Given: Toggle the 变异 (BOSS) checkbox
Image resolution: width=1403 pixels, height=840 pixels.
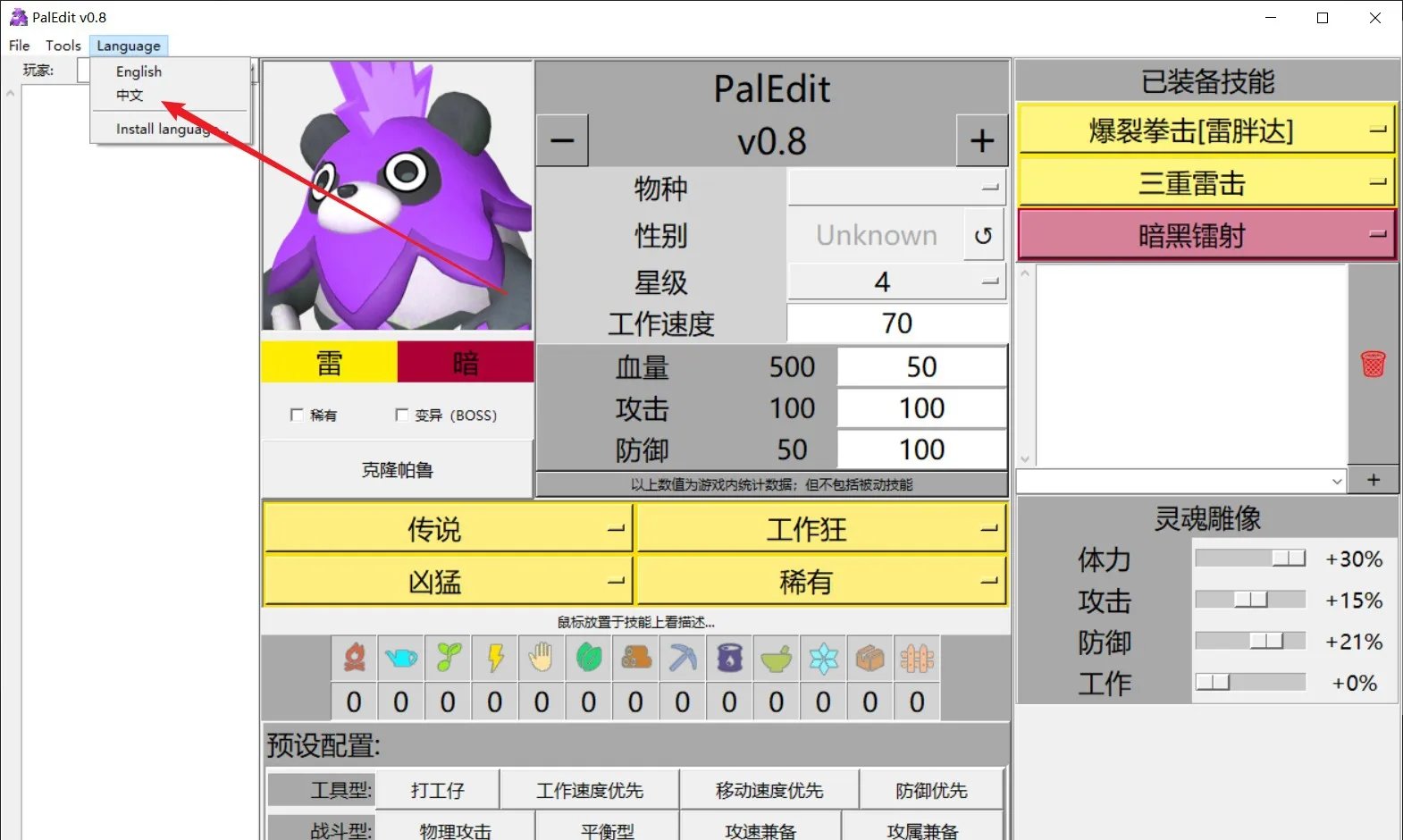Looking at the screenshot, I should pyautogui.click(x=402, y=415).
